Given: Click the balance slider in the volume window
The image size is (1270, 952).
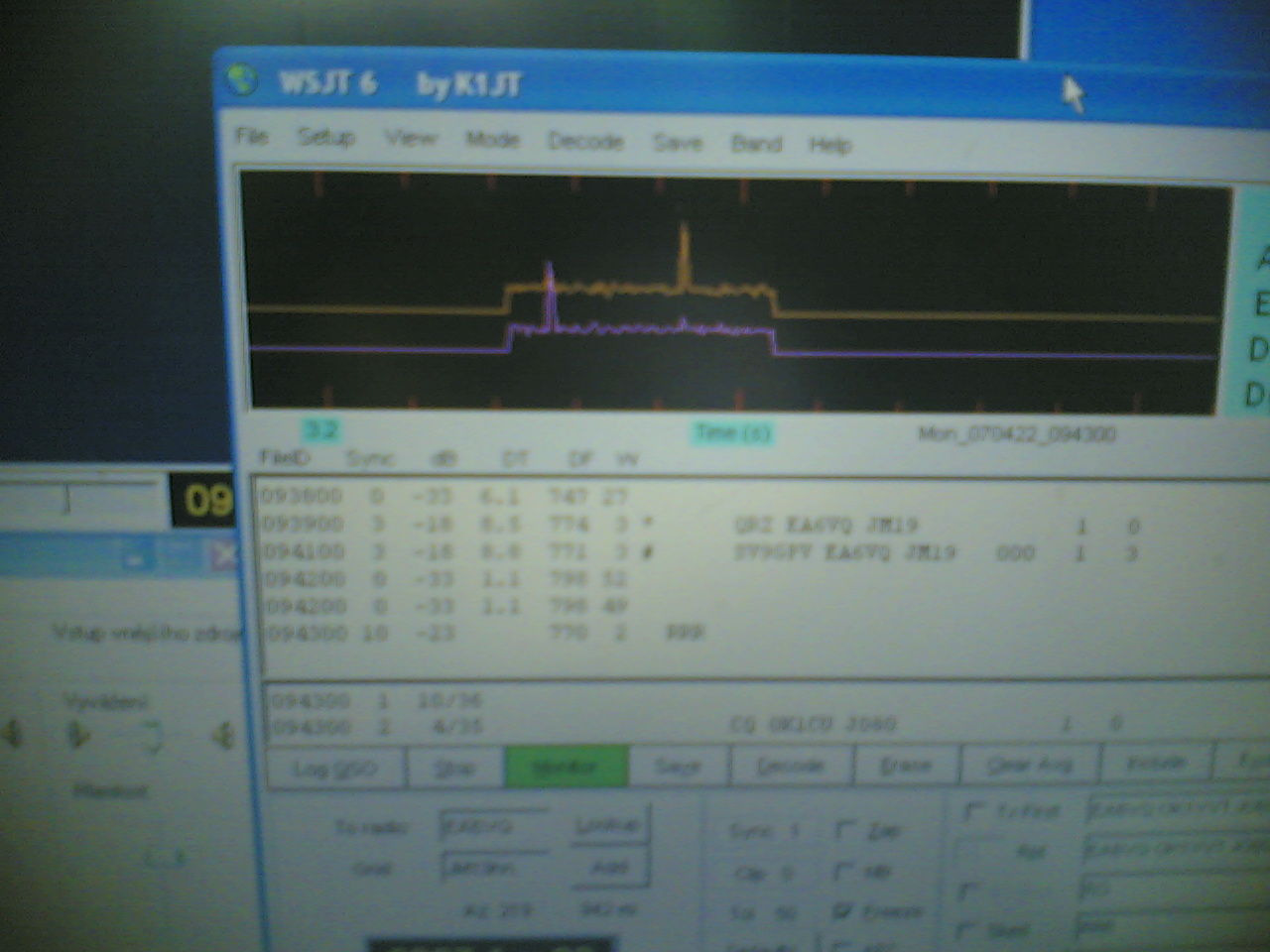Looking at the screenshot, I should tap(151, 737).
